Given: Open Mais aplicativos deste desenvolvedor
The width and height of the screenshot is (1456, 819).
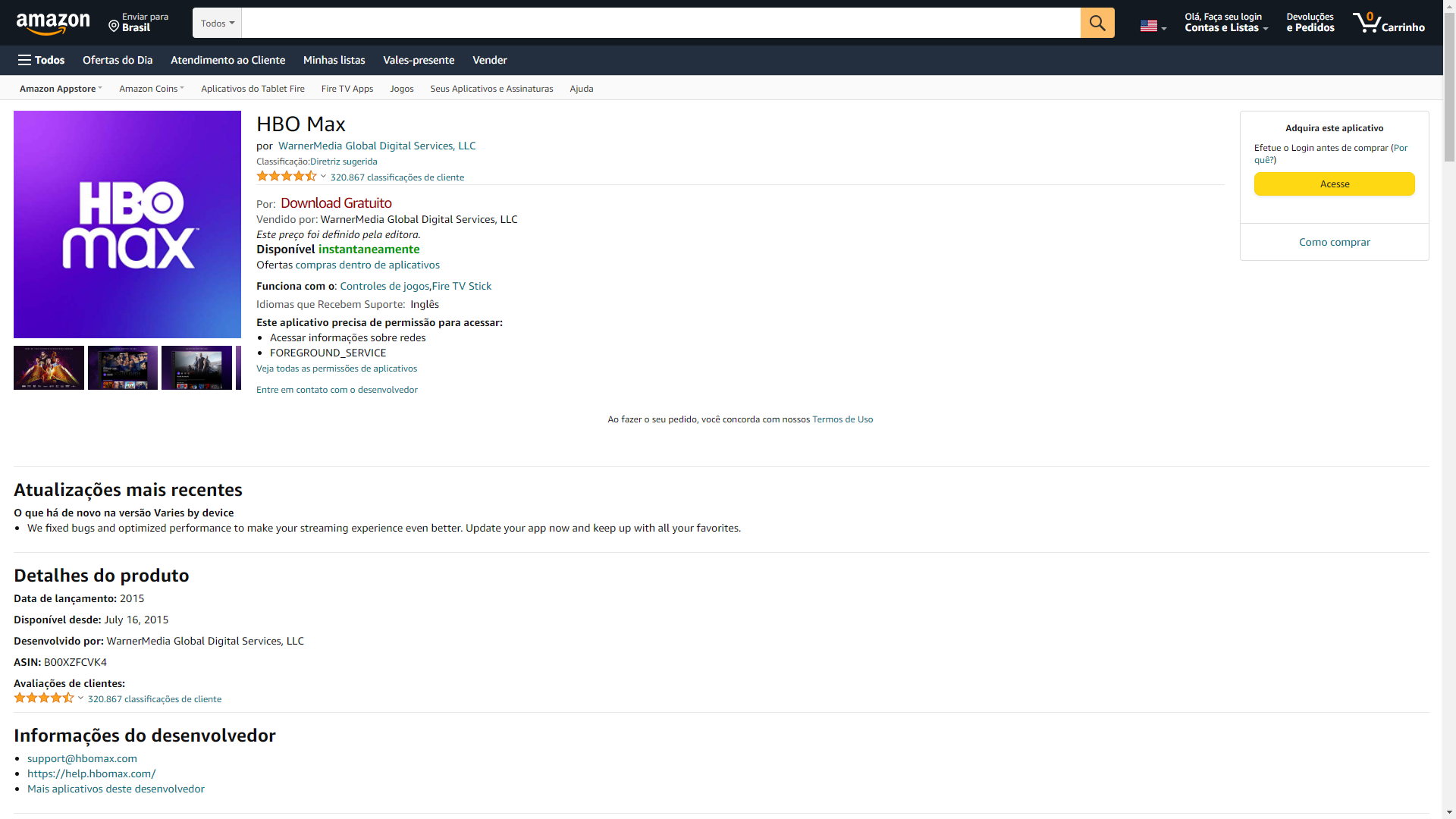Looking at the screenshot, I should (x=116, y=789).
